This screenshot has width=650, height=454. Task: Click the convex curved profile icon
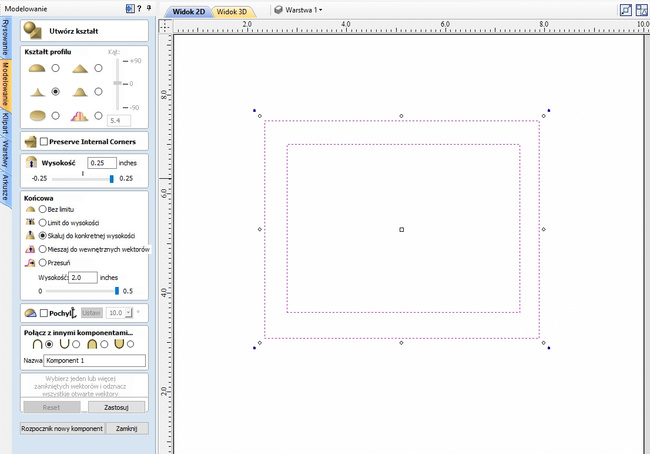coord(80,92)
